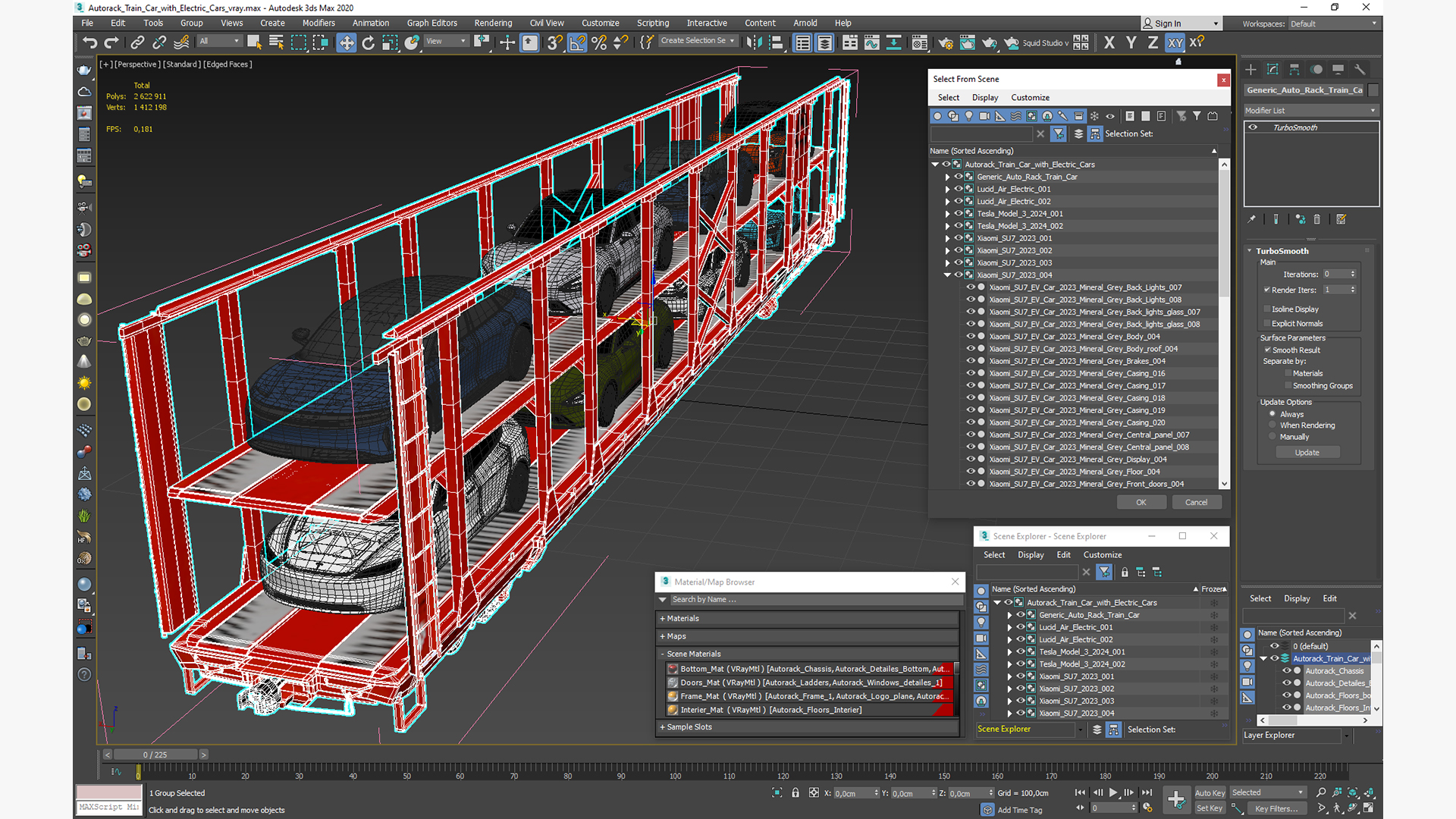Toggle the Render Iters checkbox
The width and height of the screenshot is (1456, 819).
pyautogui.click(x=1267, y=290)
